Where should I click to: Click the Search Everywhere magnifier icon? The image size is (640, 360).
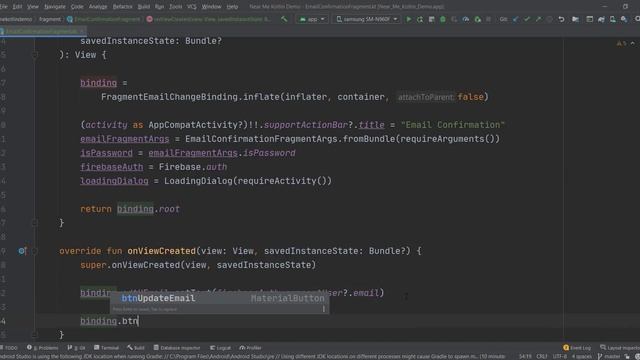(637, 19)
